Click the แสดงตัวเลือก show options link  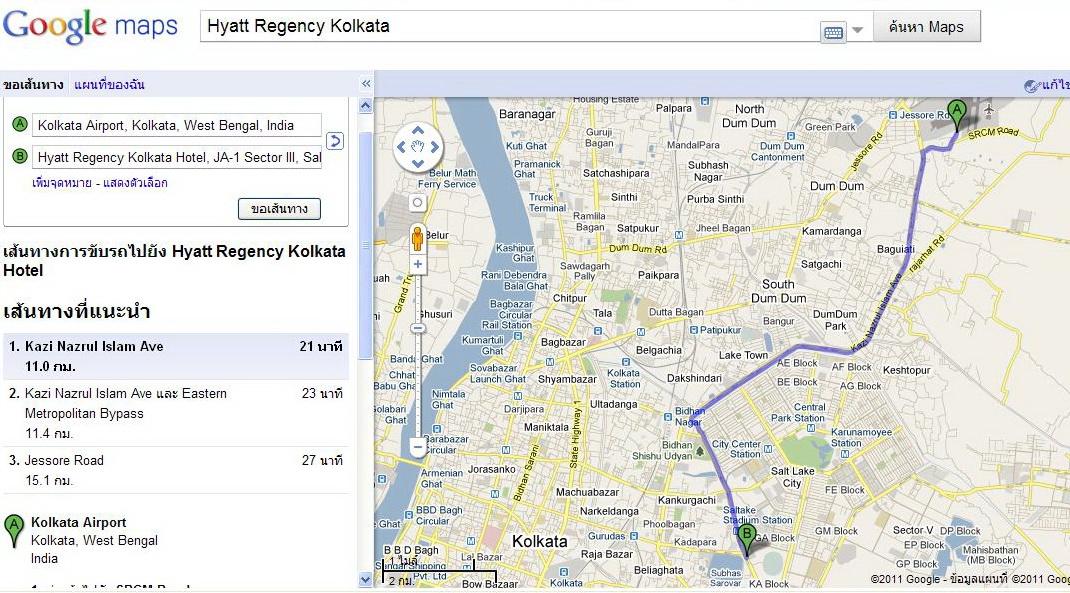[x=135, y=183]
